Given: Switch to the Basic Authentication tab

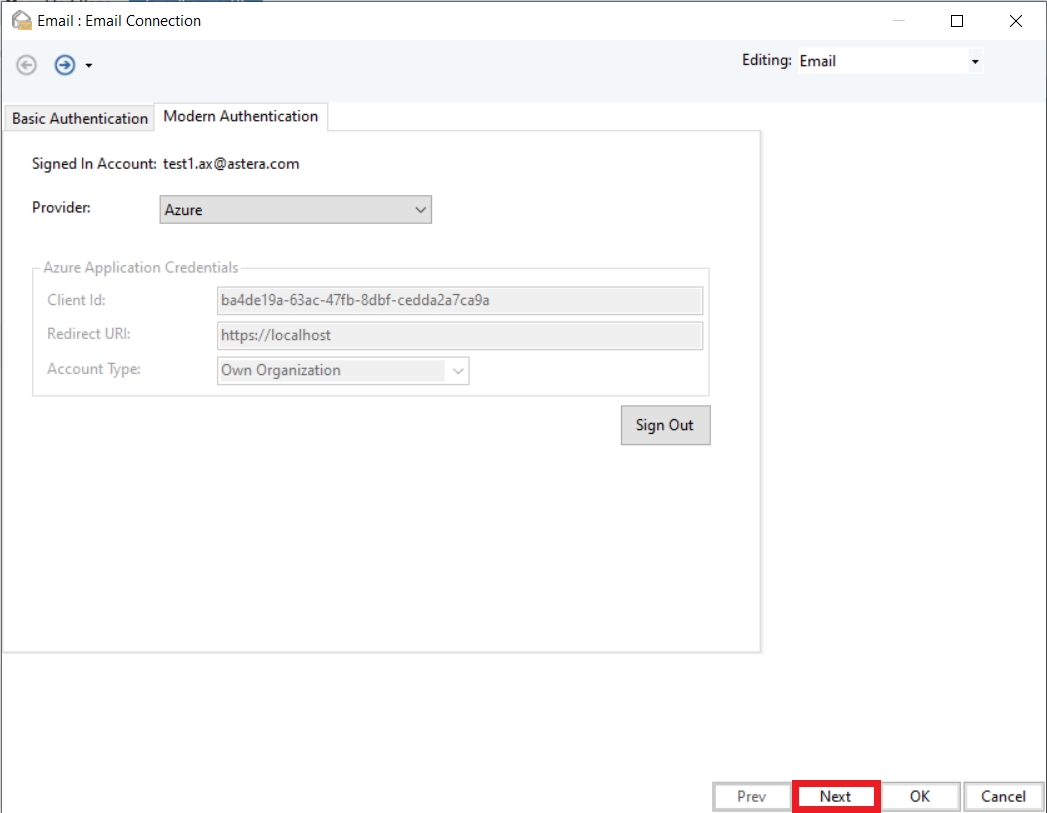Looking at the screenshot, I should [x=79, y=118].
